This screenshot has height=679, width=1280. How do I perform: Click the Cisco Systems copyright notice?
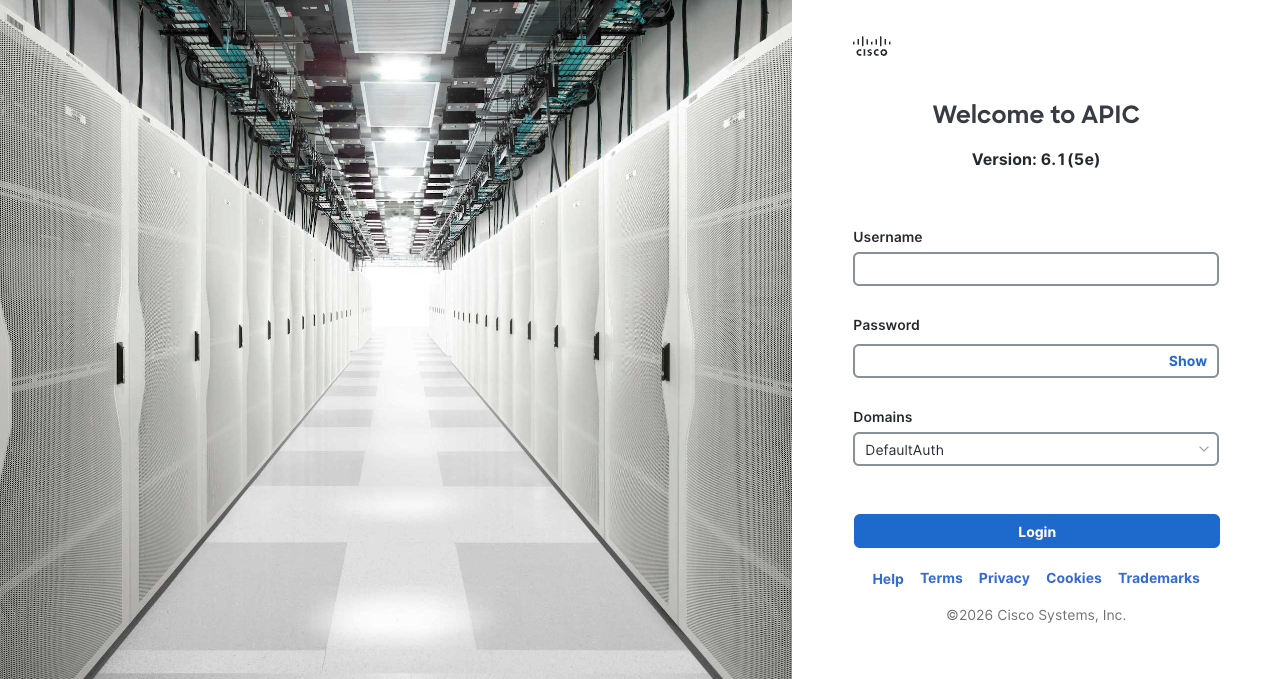[x=1036, y=615]
